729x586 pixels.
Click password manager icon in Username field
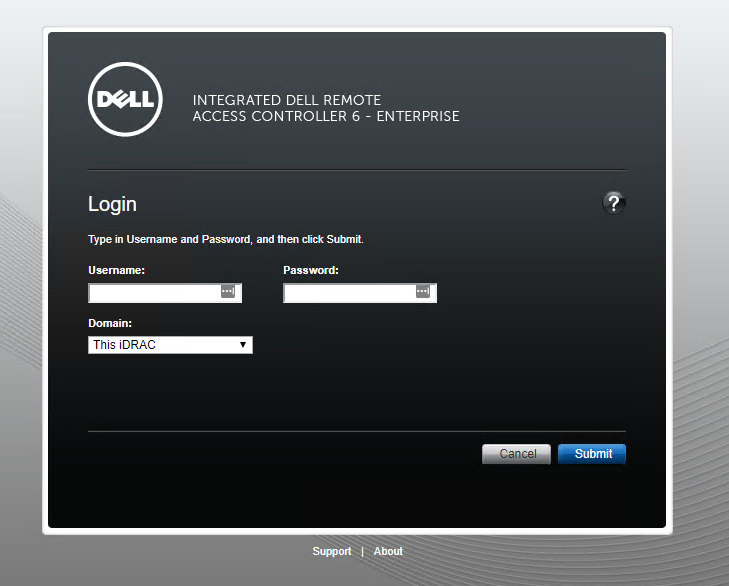(x=227, y=292)
